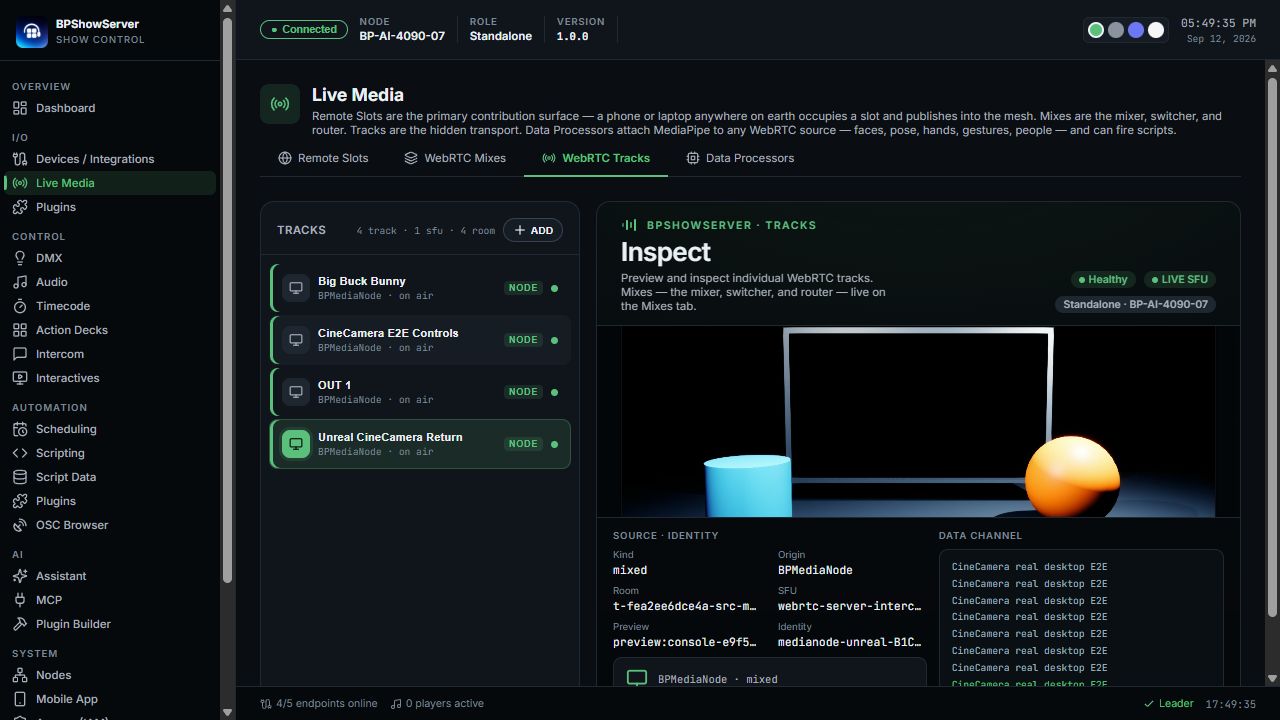This screenshot has width=1280, height=720.
Task: Add a new track with the ADD button
Action: point(533,230)
